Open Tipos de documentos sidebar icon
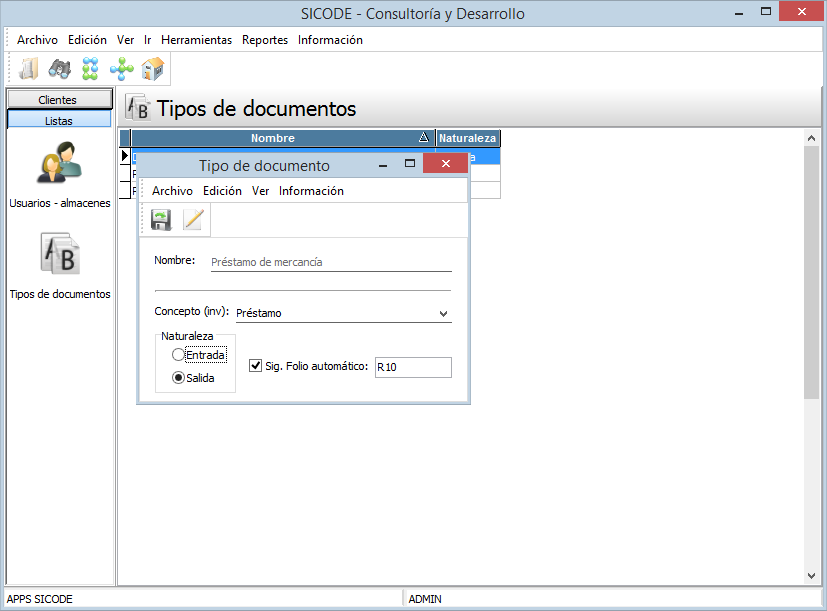The height and width of the screenshot is (611, 827). tap(59, 255)
